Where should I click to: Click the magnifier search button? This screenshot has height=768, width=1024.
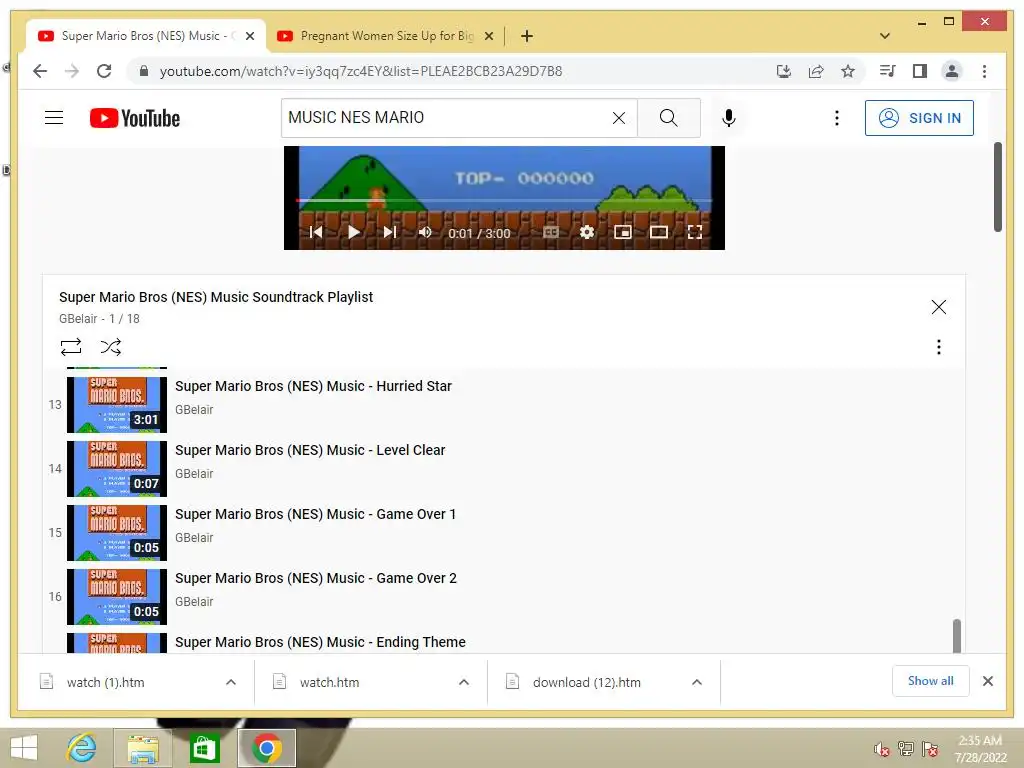(668, 118)
